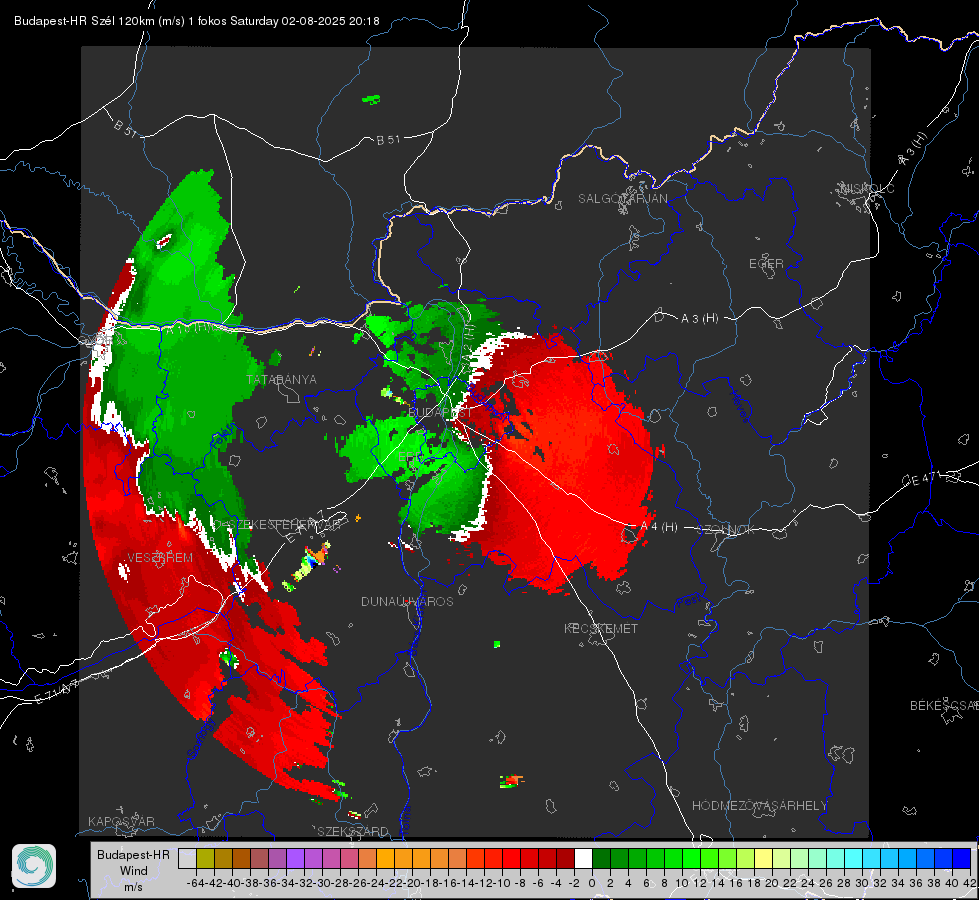Click the Budapest-HR Wind m/s legend label

coord(133,871)
